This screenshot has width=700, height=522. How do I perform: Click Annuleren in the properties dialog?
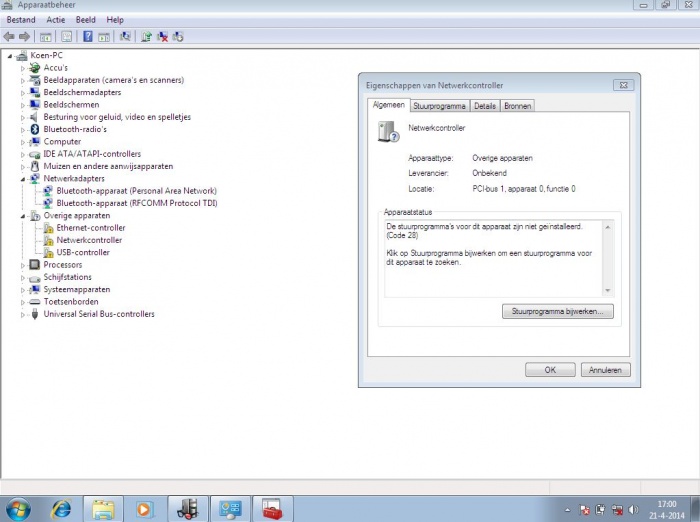(605, 370)
